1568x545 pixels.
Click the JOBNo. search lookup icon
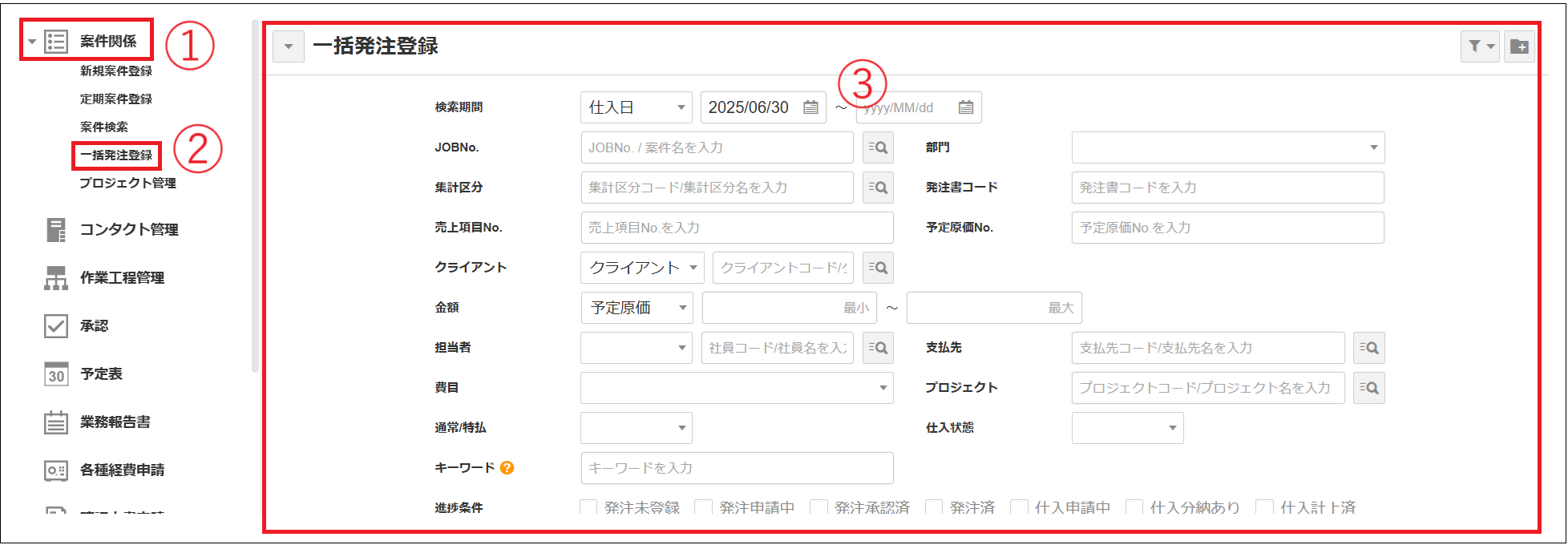pyautogui.click(x=878, y=147)
